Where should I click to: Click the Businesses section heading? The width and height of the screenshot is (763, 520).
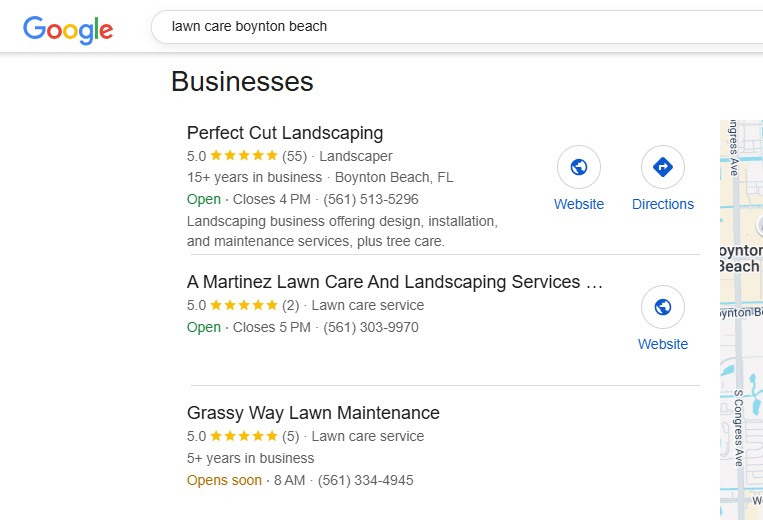tap(242, 81)
